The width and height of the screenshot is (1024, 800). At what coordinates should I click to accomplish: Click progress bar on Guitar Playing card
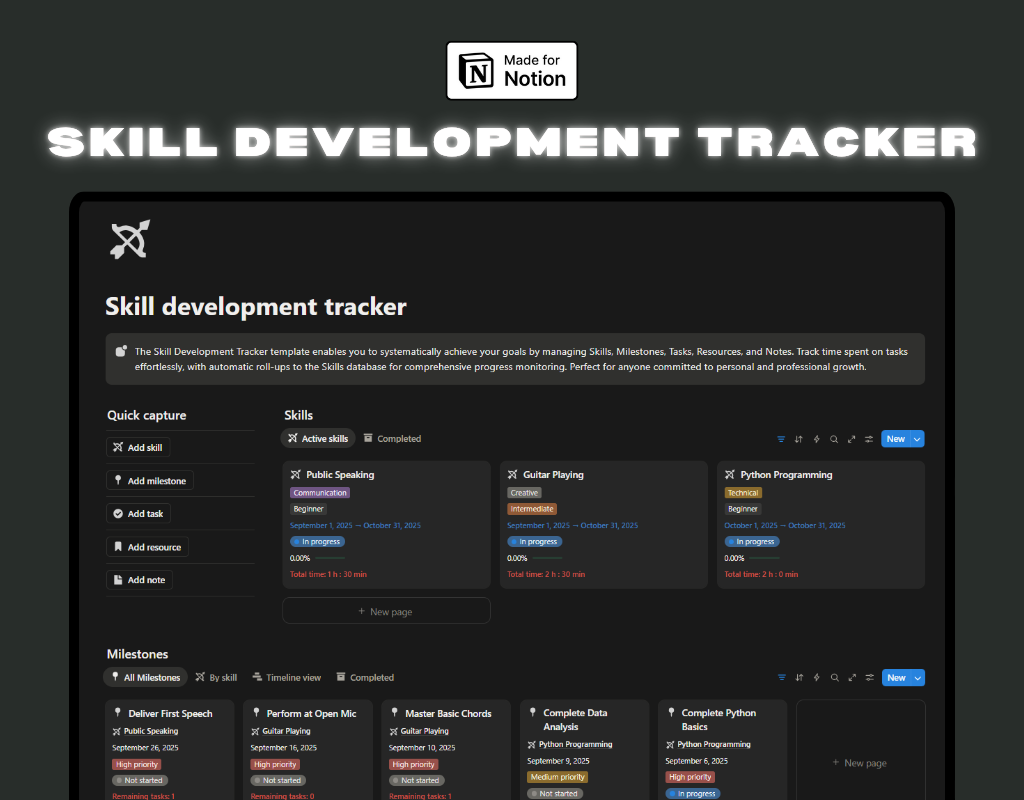pos(547,558)
